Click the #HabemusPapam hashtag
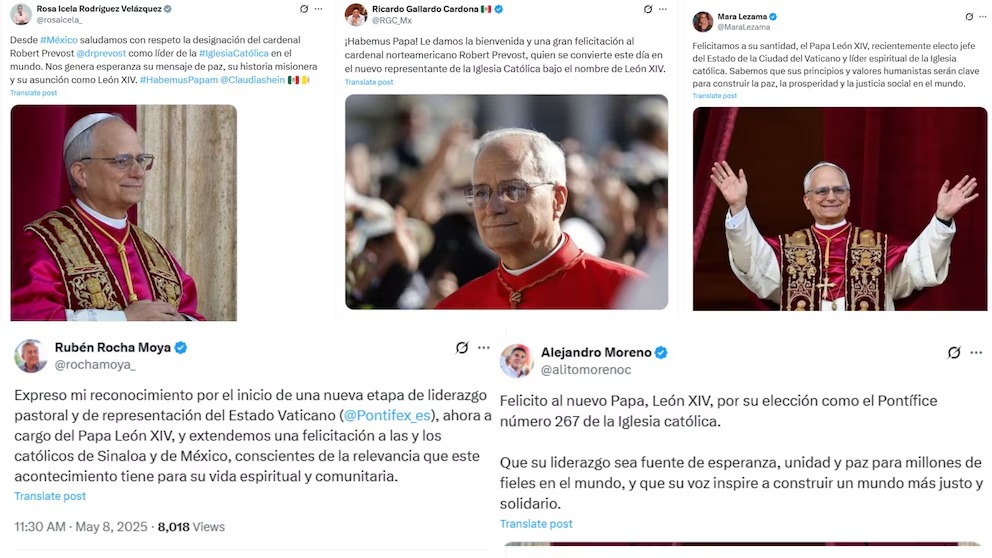Image resolution: width=992 pixels, height=558 pixels. (178, 80)
